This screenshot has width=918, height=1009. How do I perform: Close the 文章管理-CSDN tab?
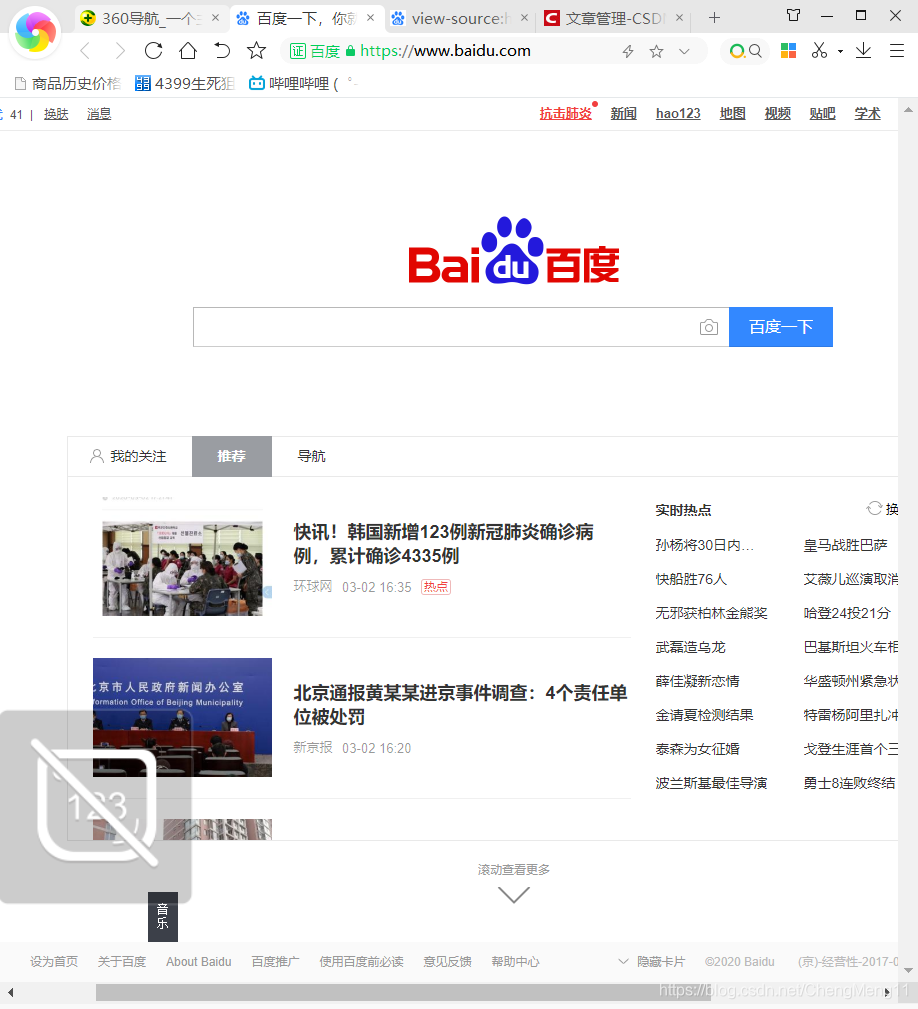click(x=679, y=18)
